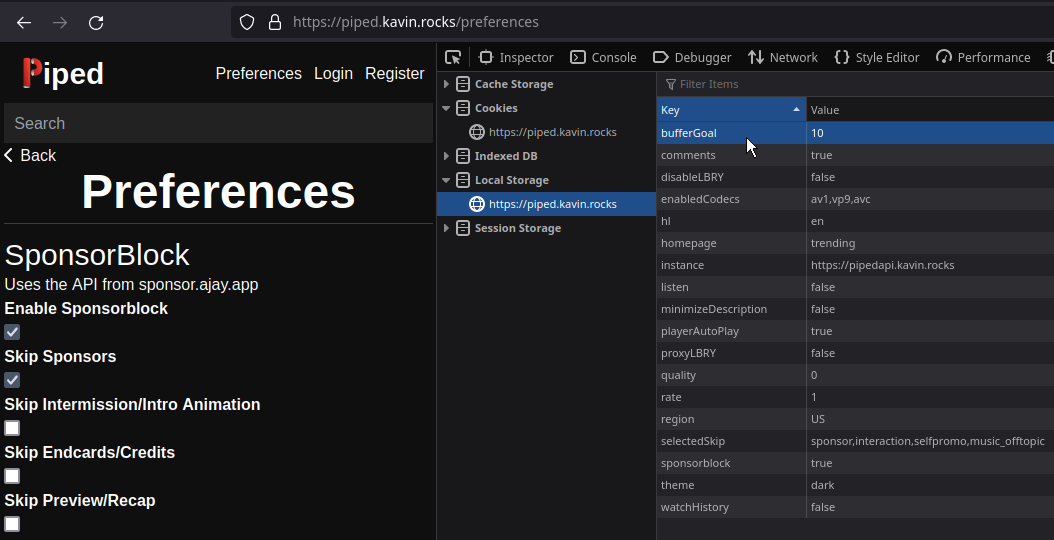
Task: Select piped.kavin.rocks under Local Storage
Action: point(553,204)
